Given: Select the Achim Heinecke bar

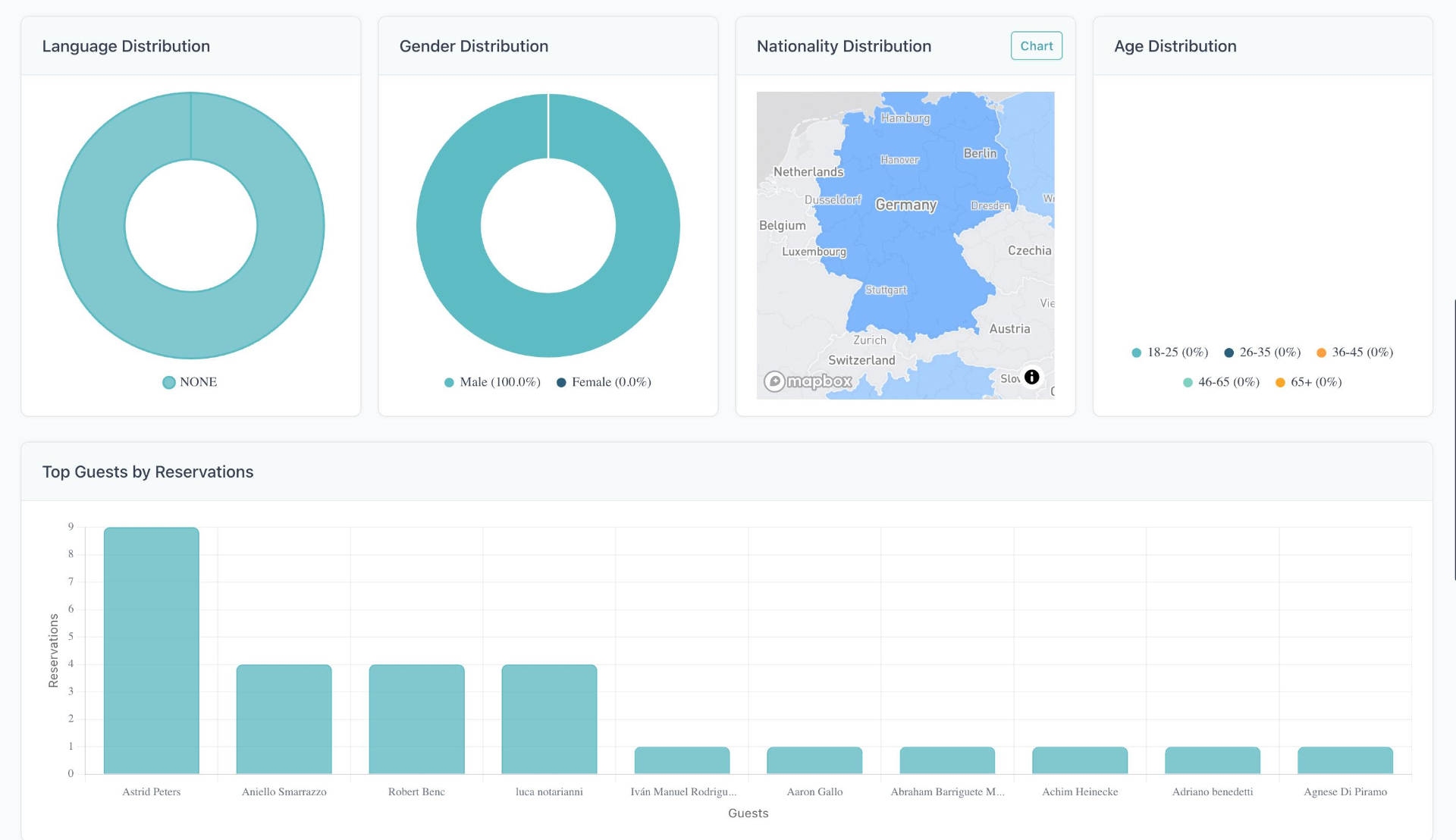Looking at the screenshot, I should coord(1081,760).
